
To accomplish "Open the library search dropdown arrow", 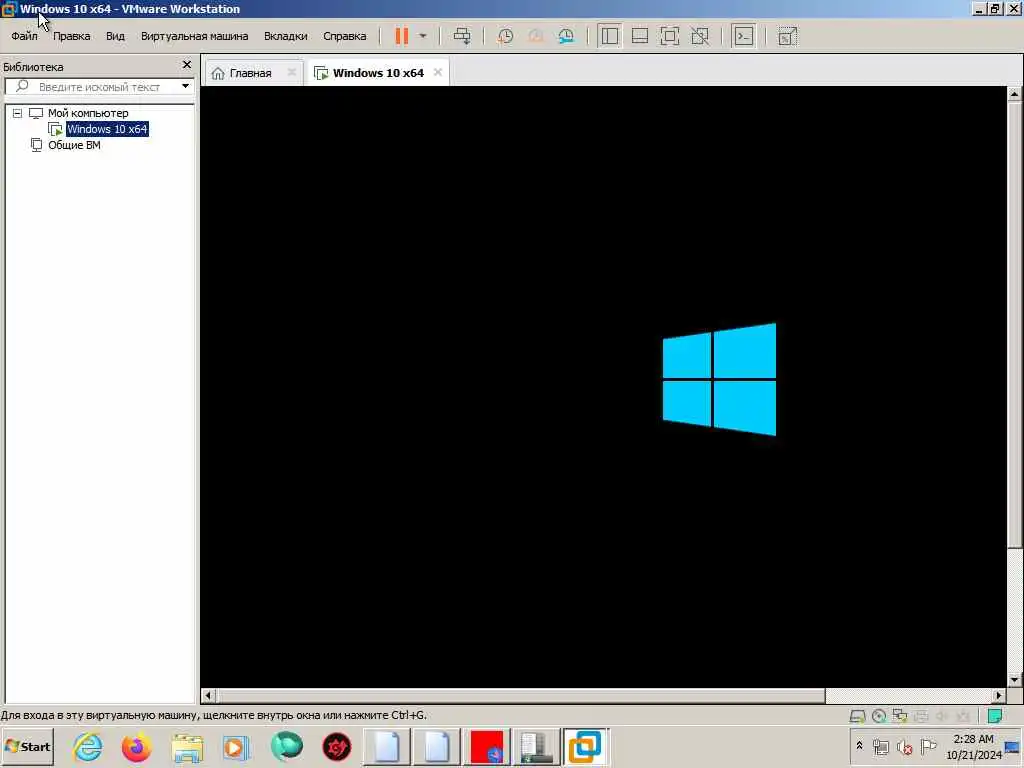I will coord(185,86).
